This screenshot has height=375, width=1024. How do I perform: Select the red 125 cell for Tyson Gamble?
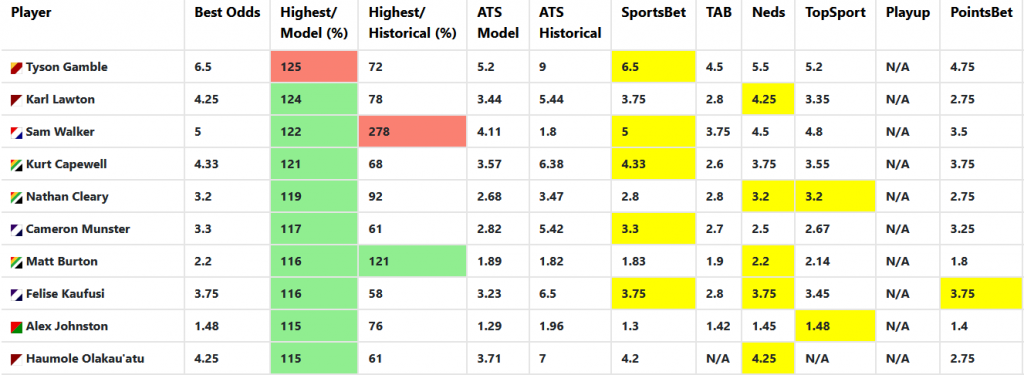pyautogui.click(x=314, y=67)
